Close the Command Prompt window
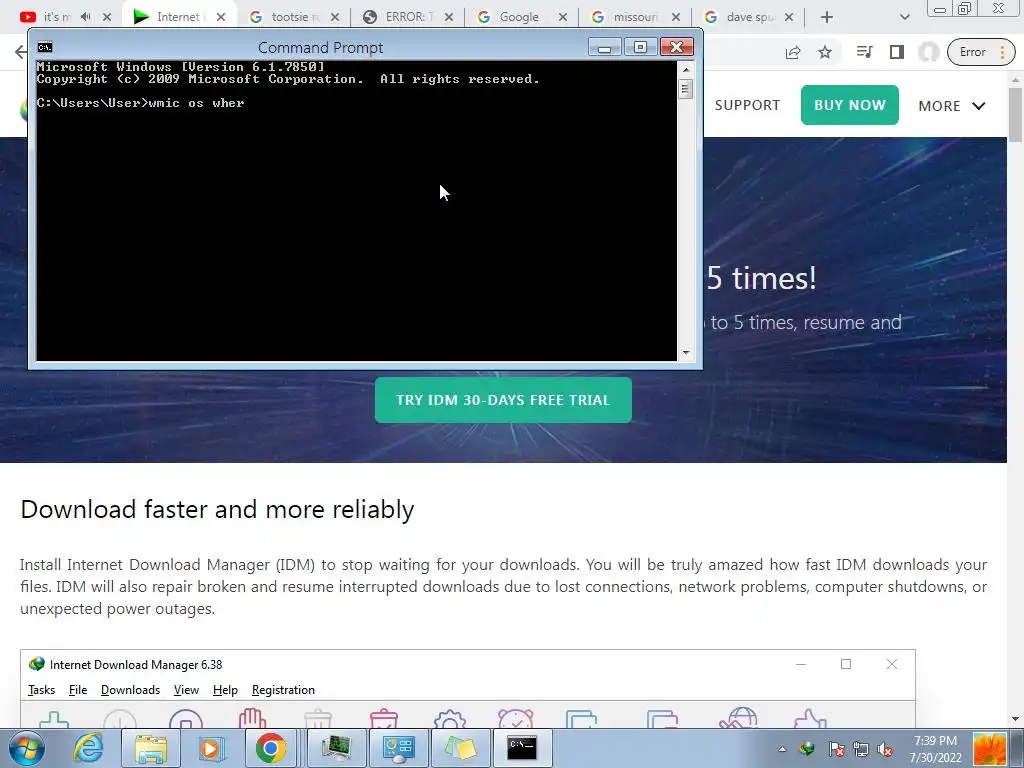This screenshot has width=1024, height=768. tap(677, 47)
